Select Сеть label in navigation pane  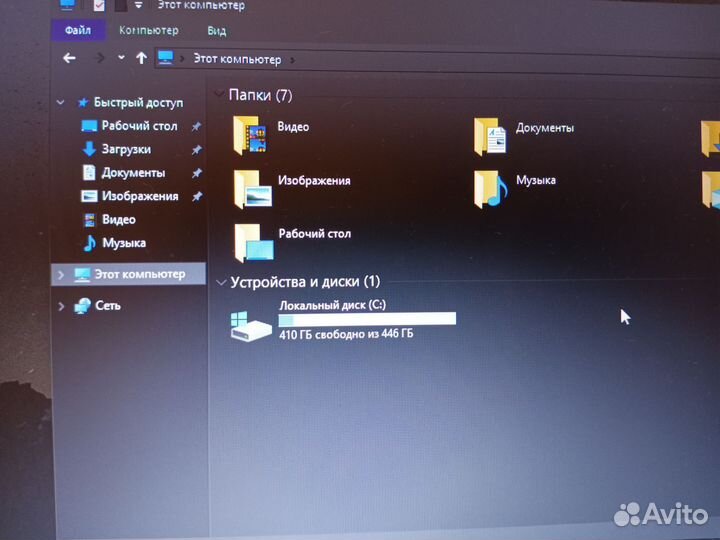[x=108, y=305]
